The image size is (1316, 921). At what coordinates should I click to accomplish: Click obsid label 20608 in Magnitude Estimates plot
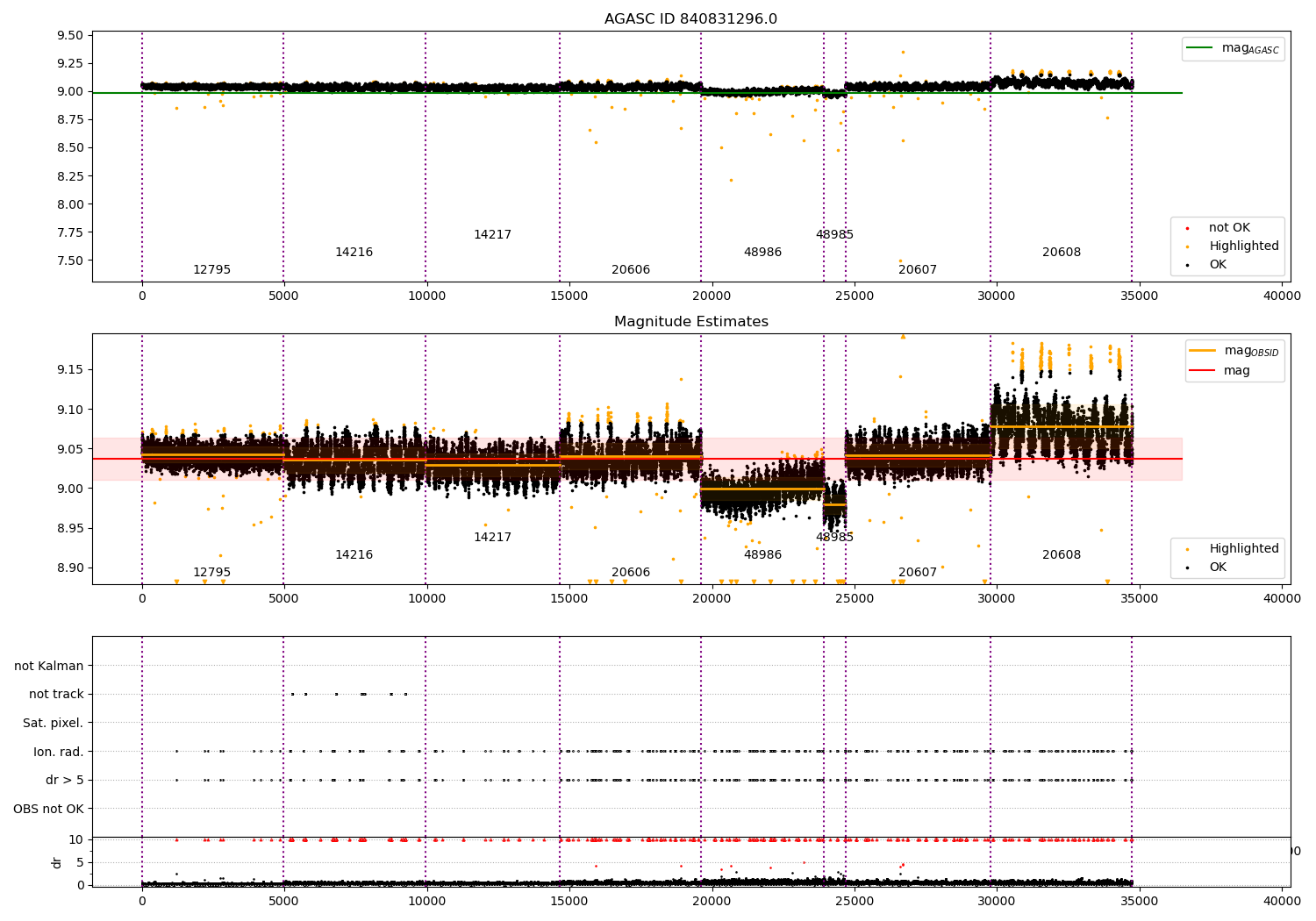point(1062,555)
